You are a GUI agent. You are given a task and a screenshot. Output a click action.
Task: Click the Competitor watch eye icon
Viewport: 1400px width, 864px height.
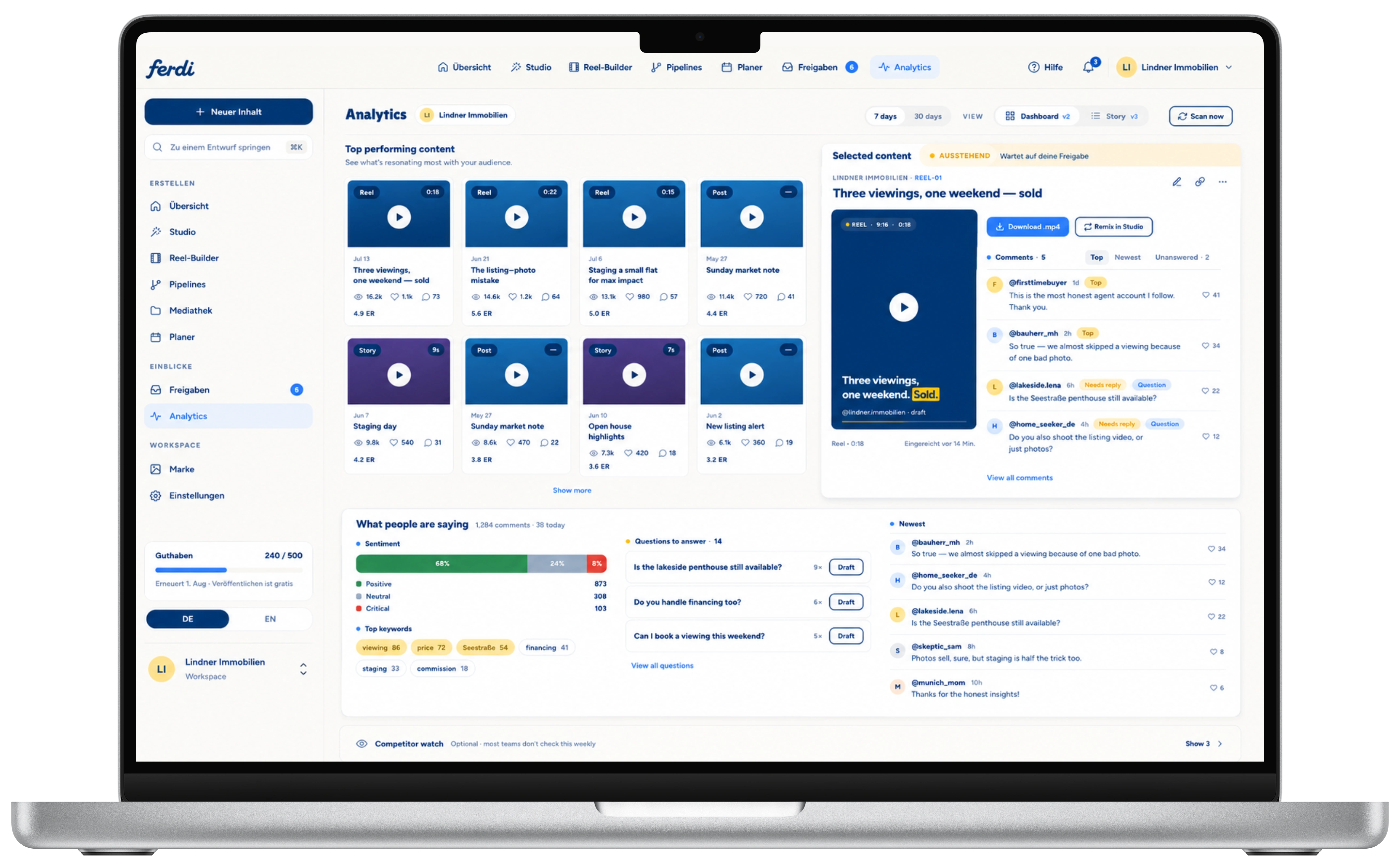(x=361, y=744)
